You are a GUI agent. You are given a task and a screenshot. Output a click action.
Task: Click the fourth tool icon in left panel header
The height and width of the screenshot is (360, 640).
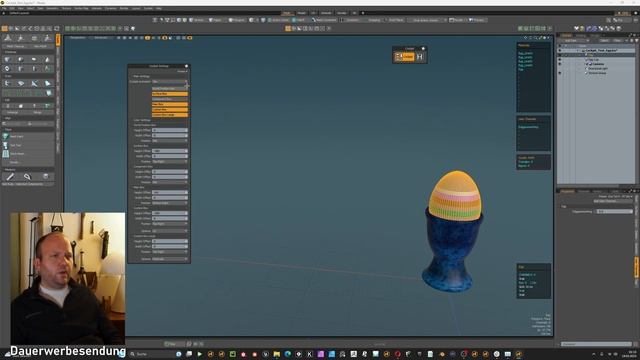[x=48, y=38]
